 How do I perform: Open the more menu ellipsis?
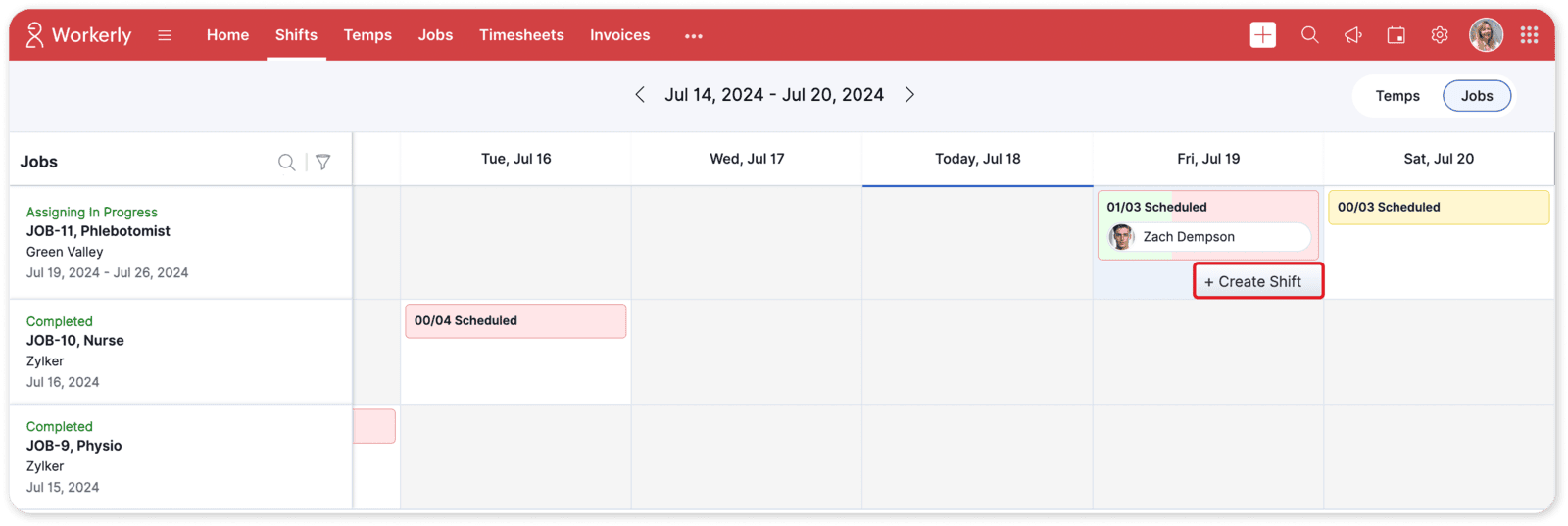click(694, 36)
